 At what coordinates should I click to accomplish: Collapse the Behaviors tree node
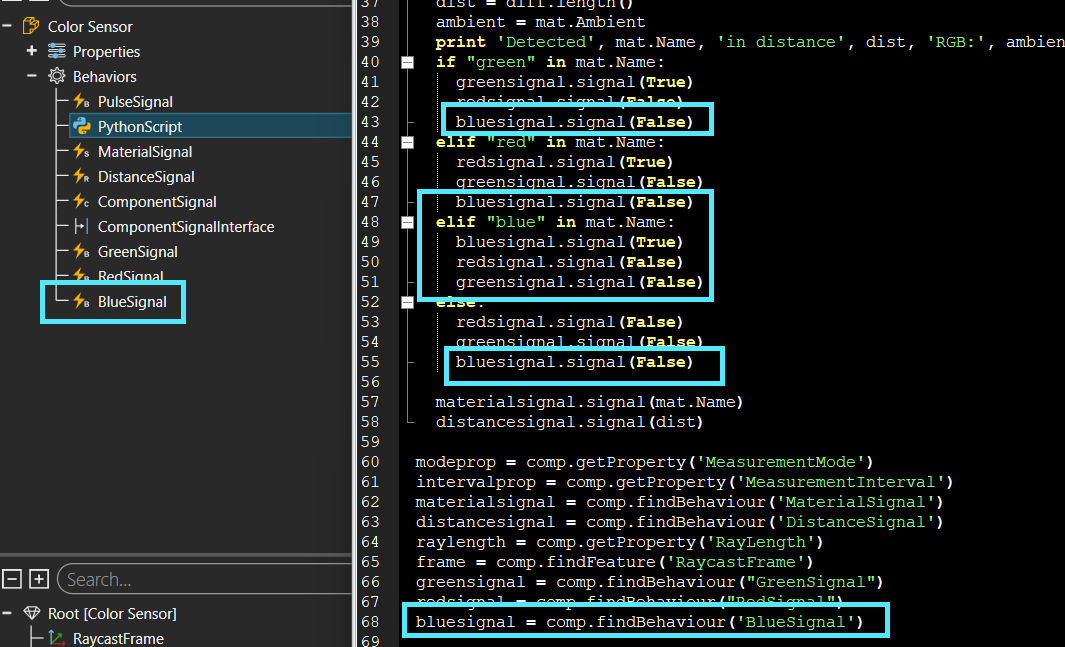tap(31, 76)
